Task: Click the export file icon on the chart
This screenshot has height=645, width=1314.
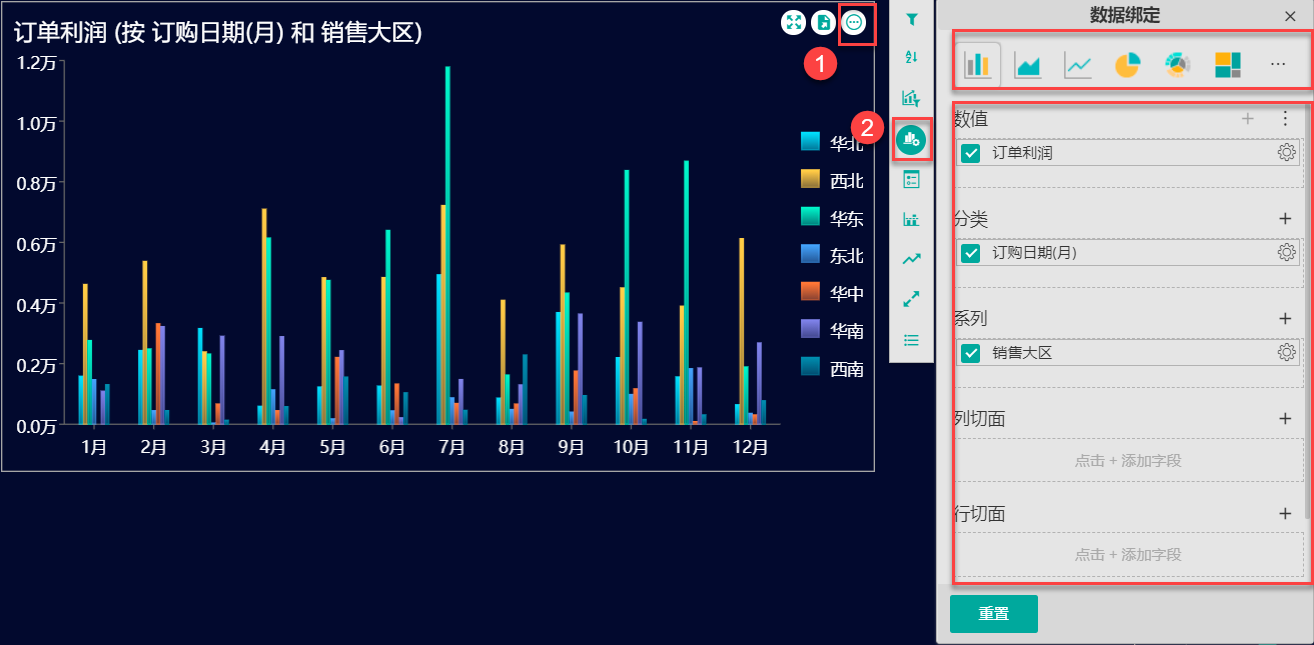Action: (x=823, y=22)
